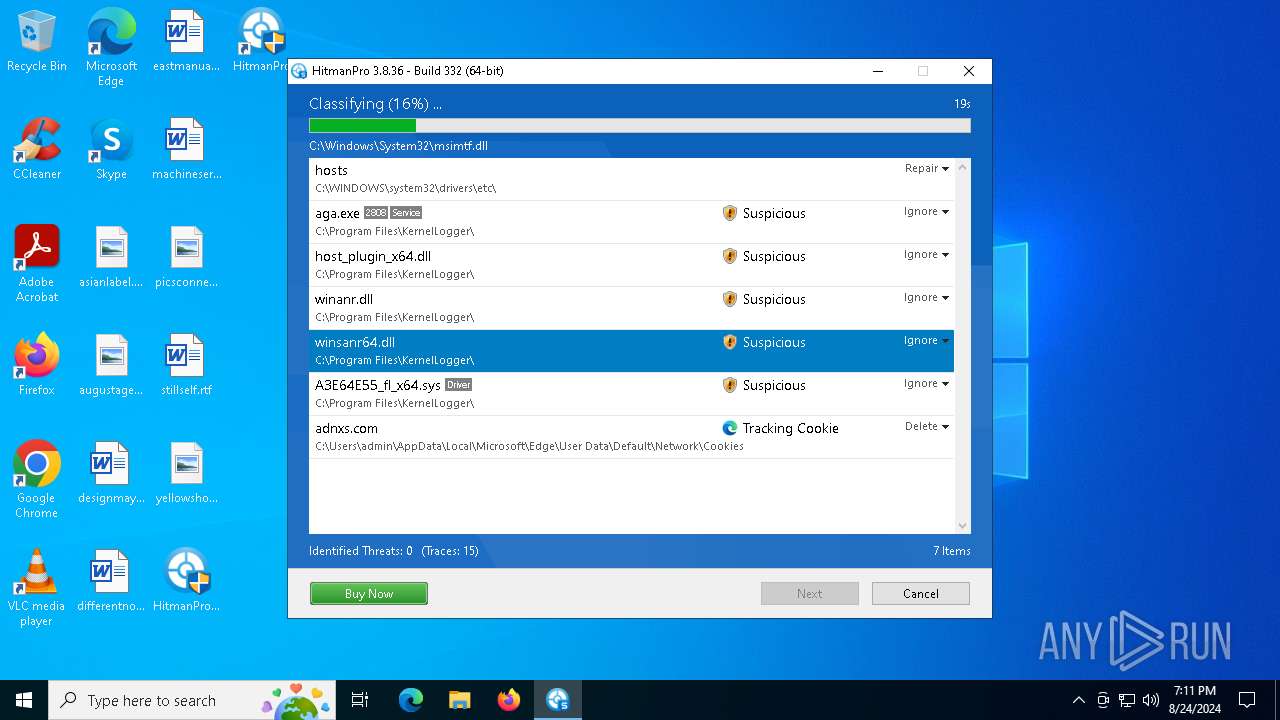
Task: Launch Skype from the desktop
Action: pos(111,150)
